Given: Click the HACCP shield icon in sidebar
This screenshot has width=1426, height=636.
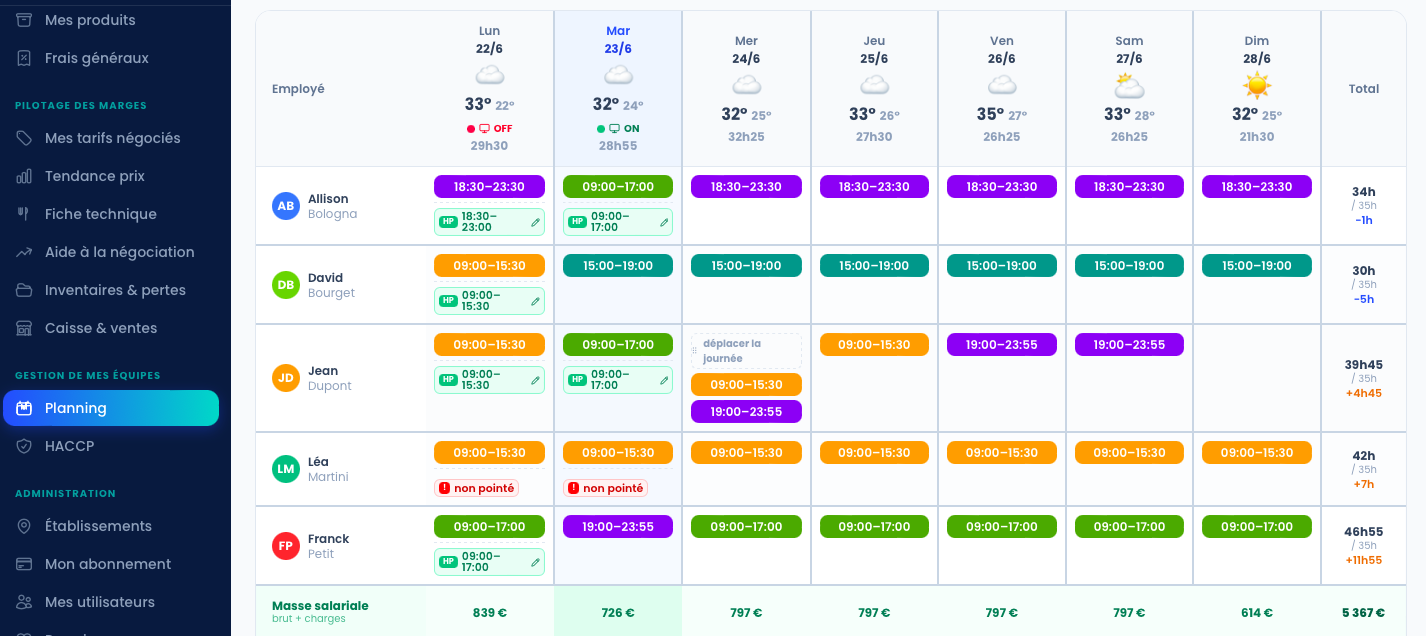Looking at the screenshot, I should tap(24, 446).
